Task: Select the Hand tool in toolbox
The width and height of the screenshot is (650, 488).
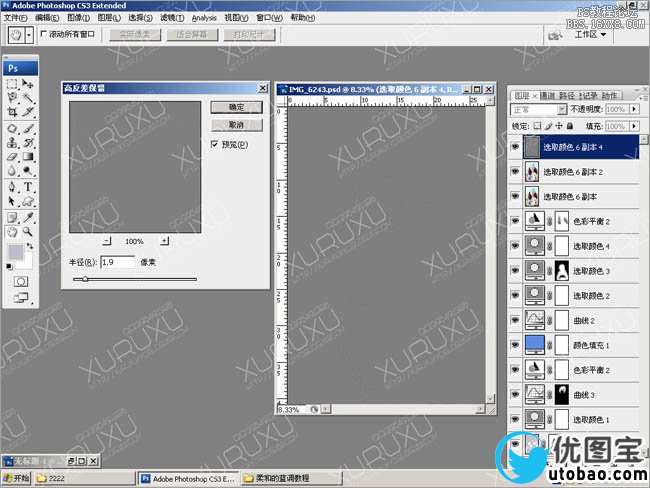Action: [x=12, y=231]
